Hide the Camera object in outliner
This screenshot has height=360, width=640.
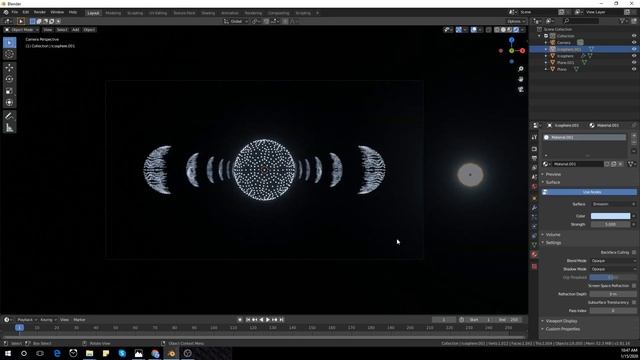click(x=634, y=42)
